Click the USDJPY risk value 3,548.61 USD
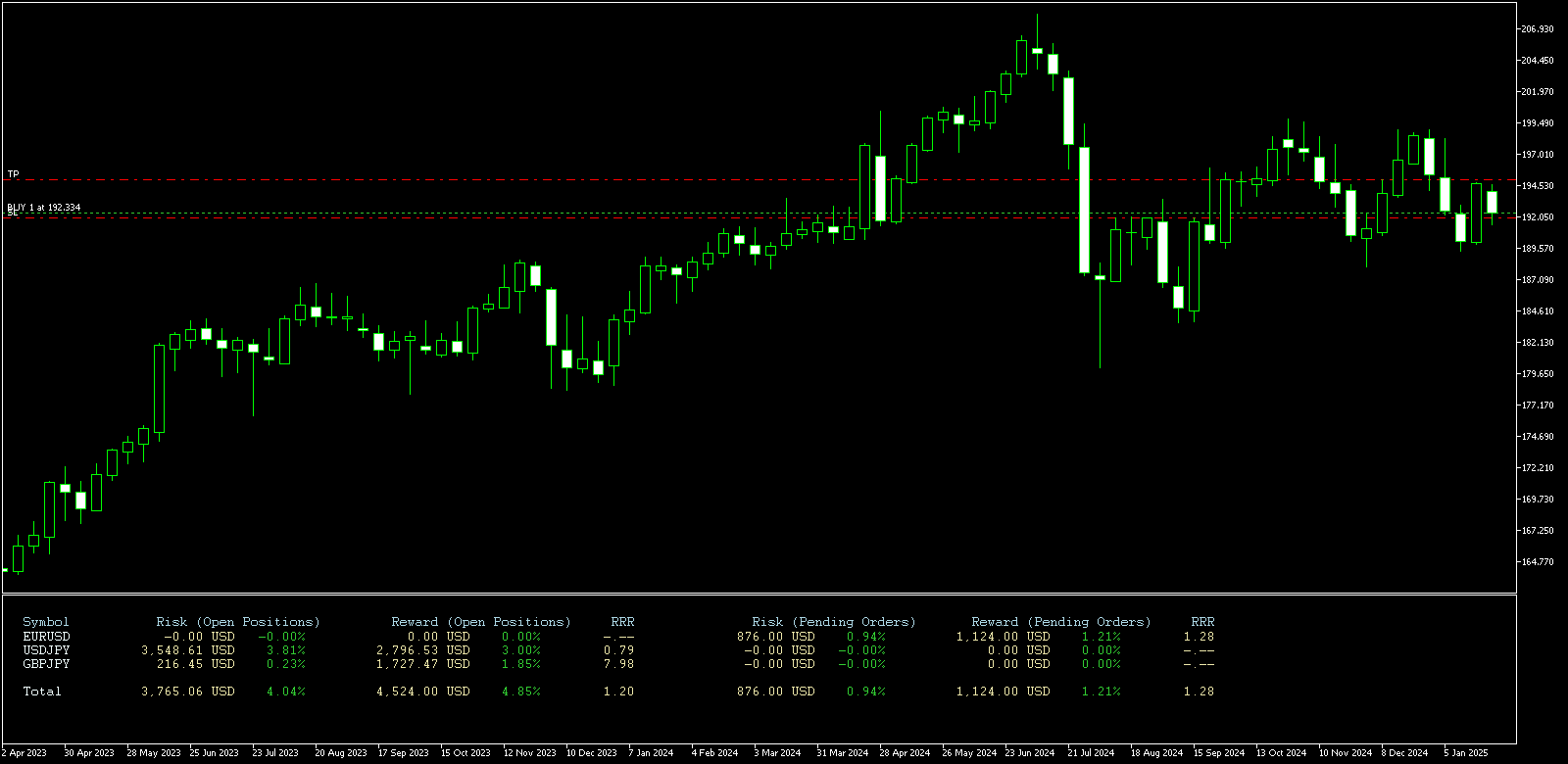Screen dimensions: 1568x764 click(188, 650)
